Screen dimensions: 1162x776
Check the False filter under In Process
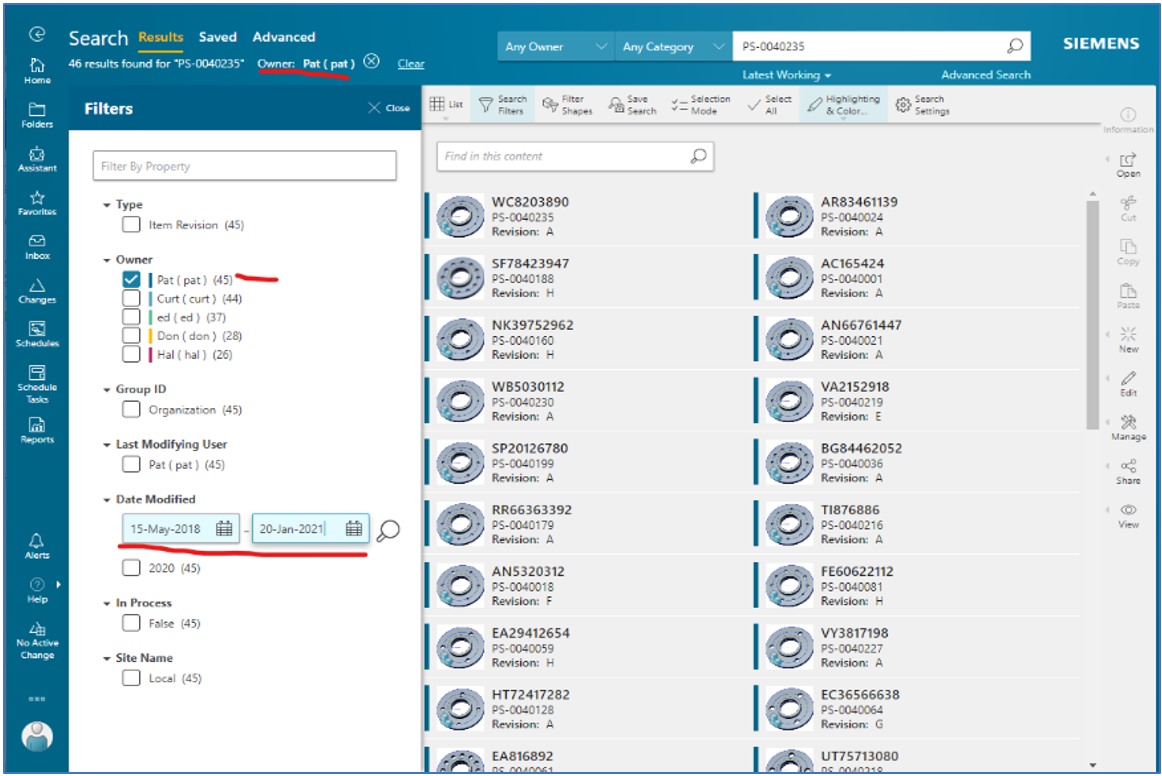(131, 622)
